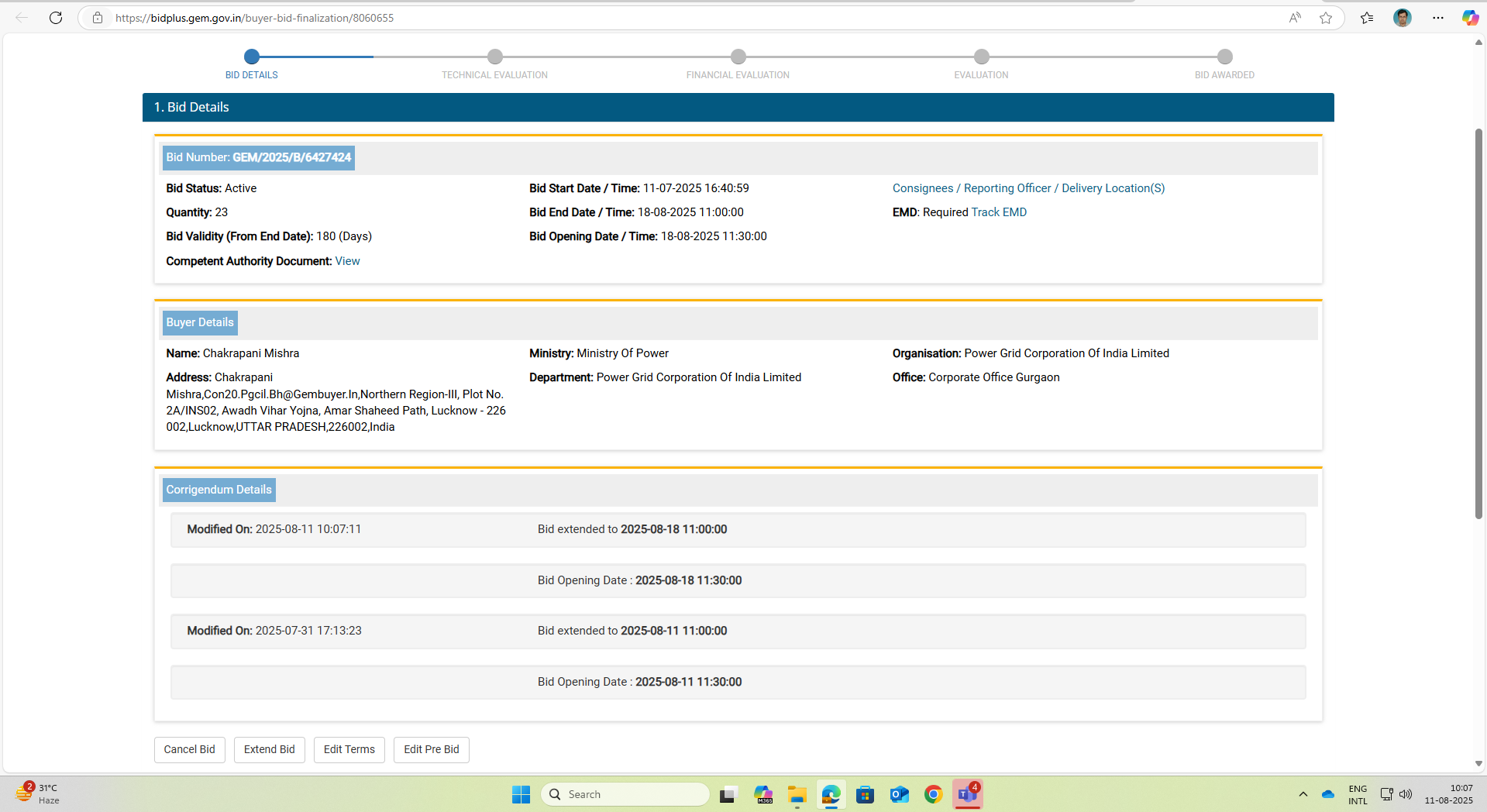Open Outlook from the taskbar
This screenshot has height=812, width=1487.
coord(899,794)
